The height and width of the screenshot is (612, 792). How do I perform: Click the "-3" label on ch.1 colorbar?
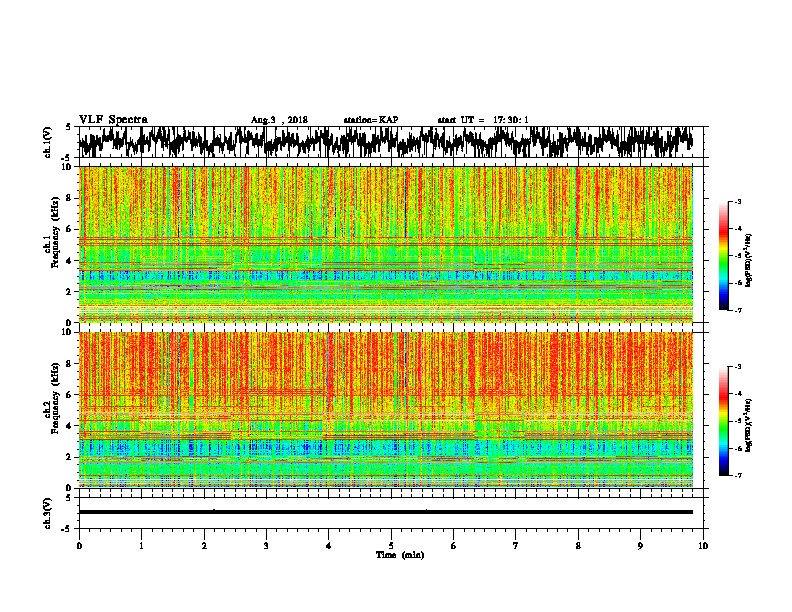tap(738, 201)
